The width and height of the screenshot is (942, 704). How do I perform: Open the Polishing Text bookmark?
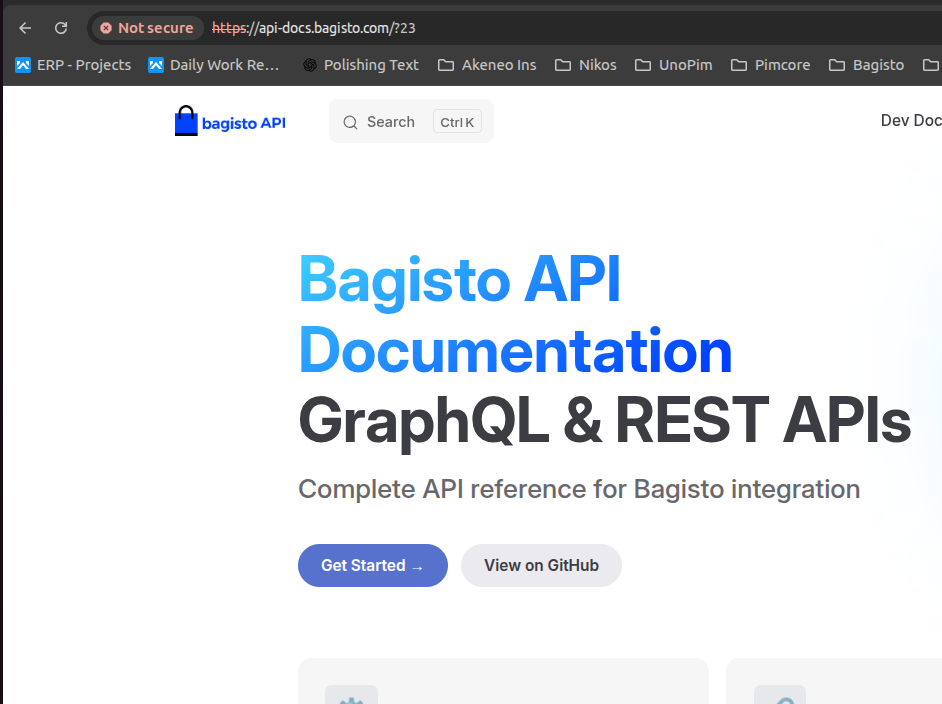coord(360,65)
